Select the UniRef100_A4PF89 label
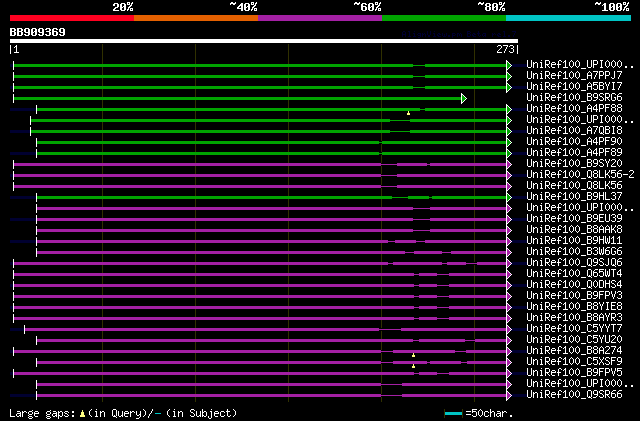 click(x=574, y=153)
